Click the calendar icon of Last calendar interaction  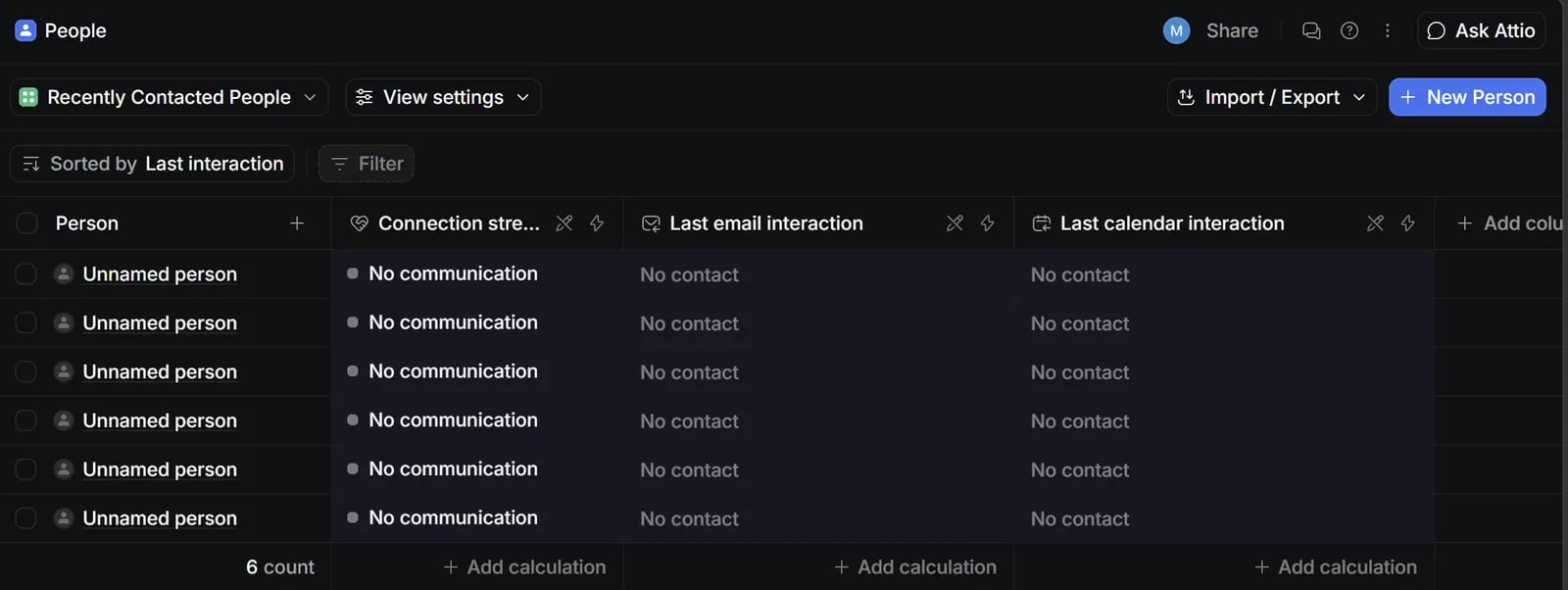(1042, 223)
